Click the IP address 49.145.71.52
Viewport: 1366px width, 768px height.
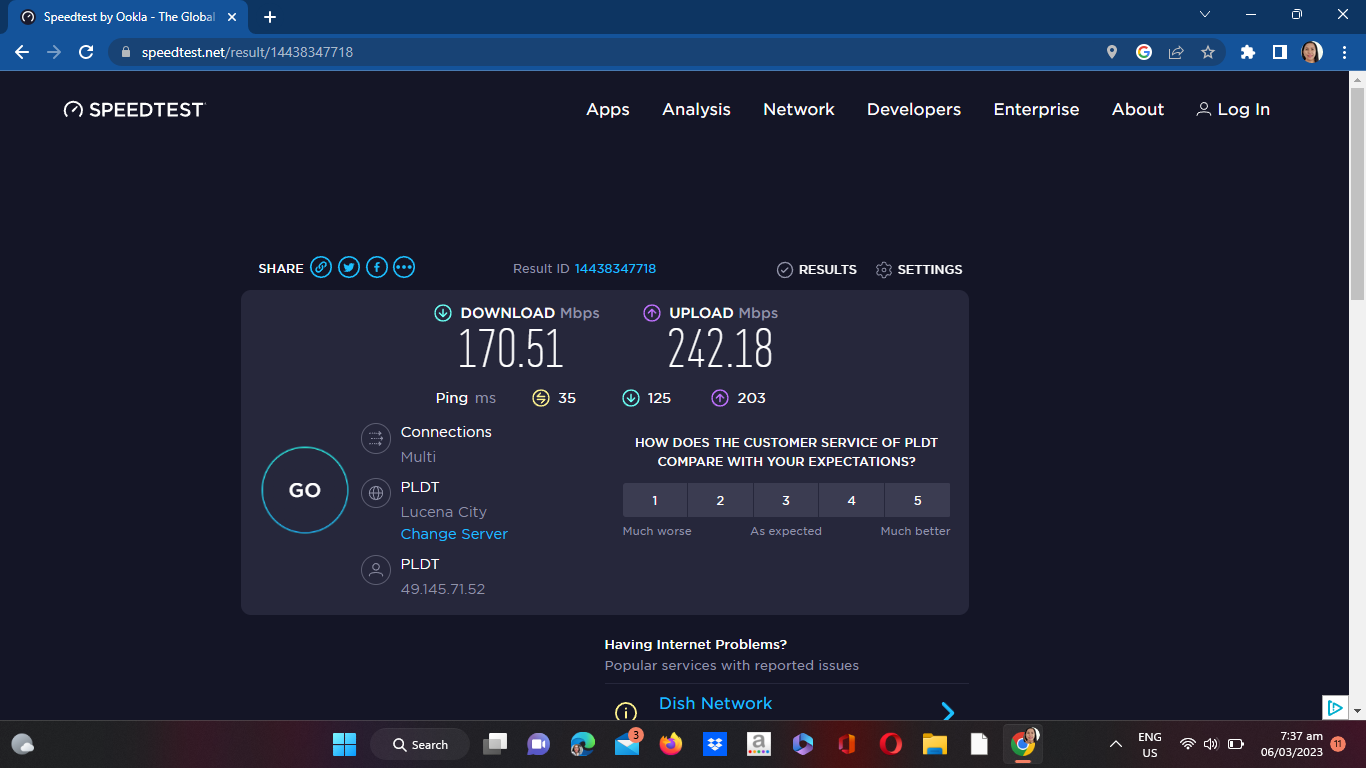[443, 589]
